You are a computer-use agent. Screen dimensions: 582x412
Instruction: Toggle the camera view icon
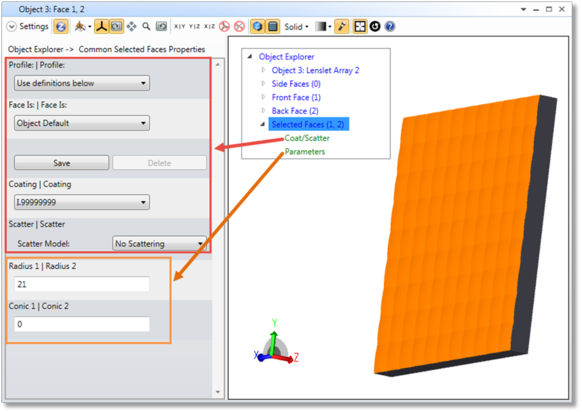(117, 27)
